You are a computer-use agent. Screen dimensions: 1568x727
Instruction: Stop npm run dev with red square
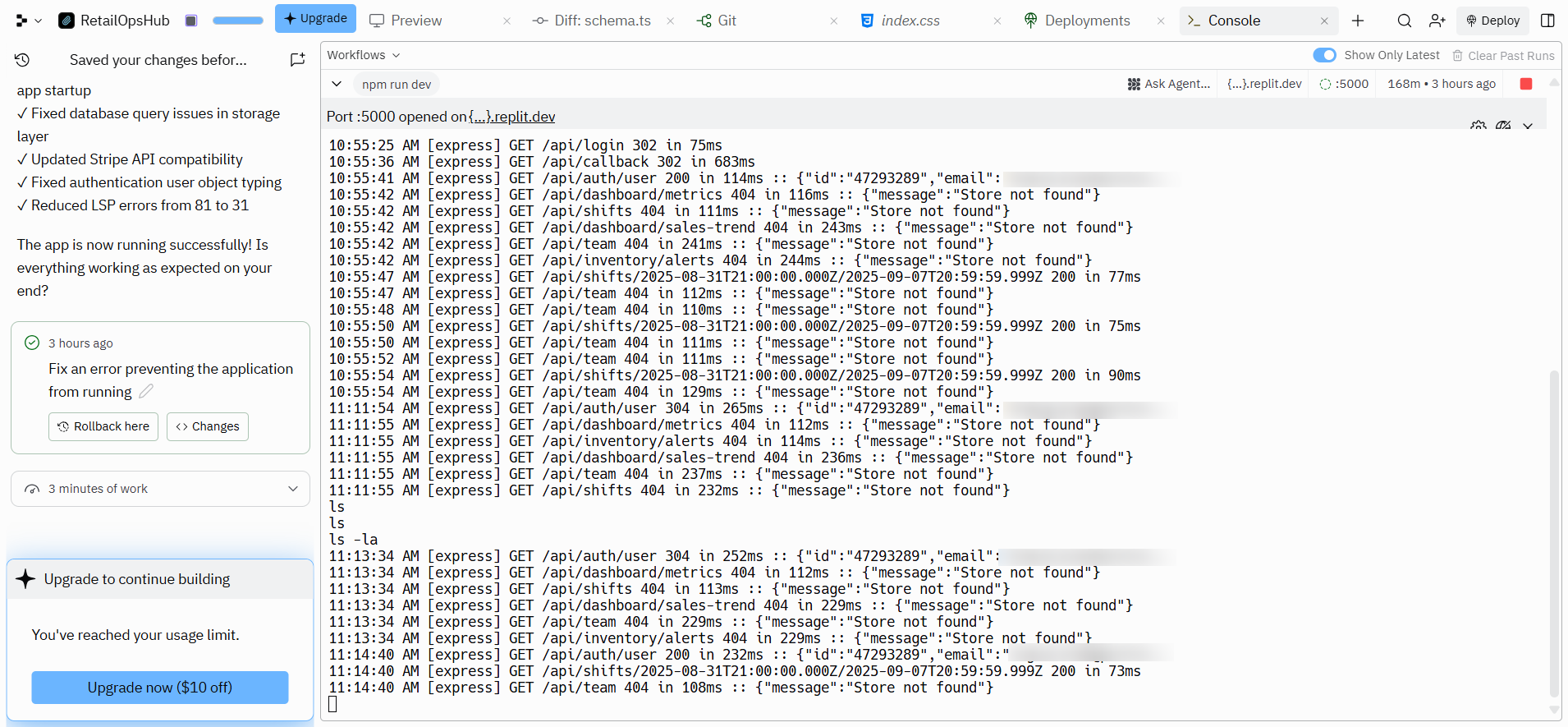1526,84
